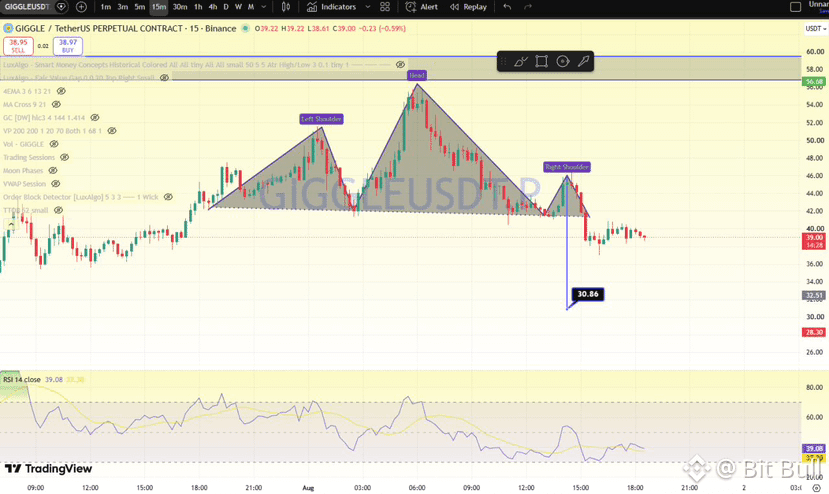Open the GIGGLEUSDT symbol search

(x=26, y=7)
